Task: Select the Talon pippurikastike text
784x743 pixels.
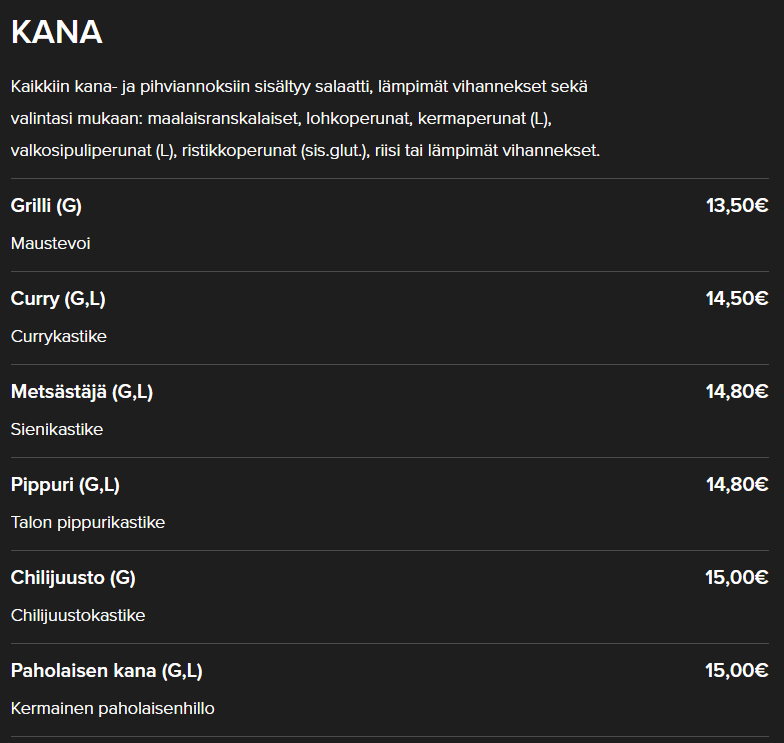Action: (x=88, y=522)
